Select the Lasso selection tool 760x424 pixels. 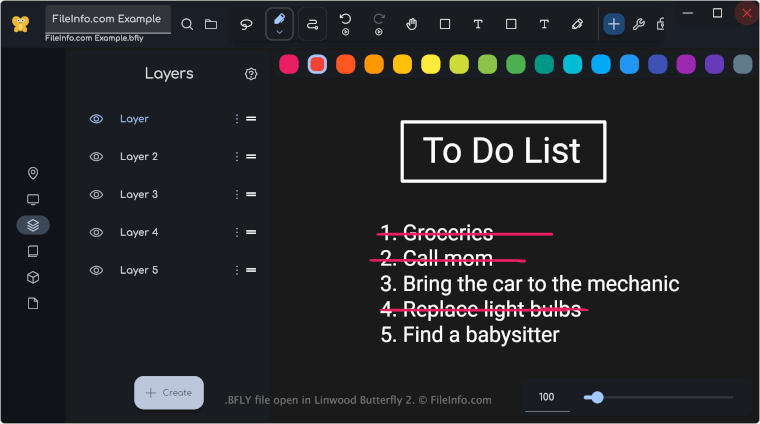[246, 24]
